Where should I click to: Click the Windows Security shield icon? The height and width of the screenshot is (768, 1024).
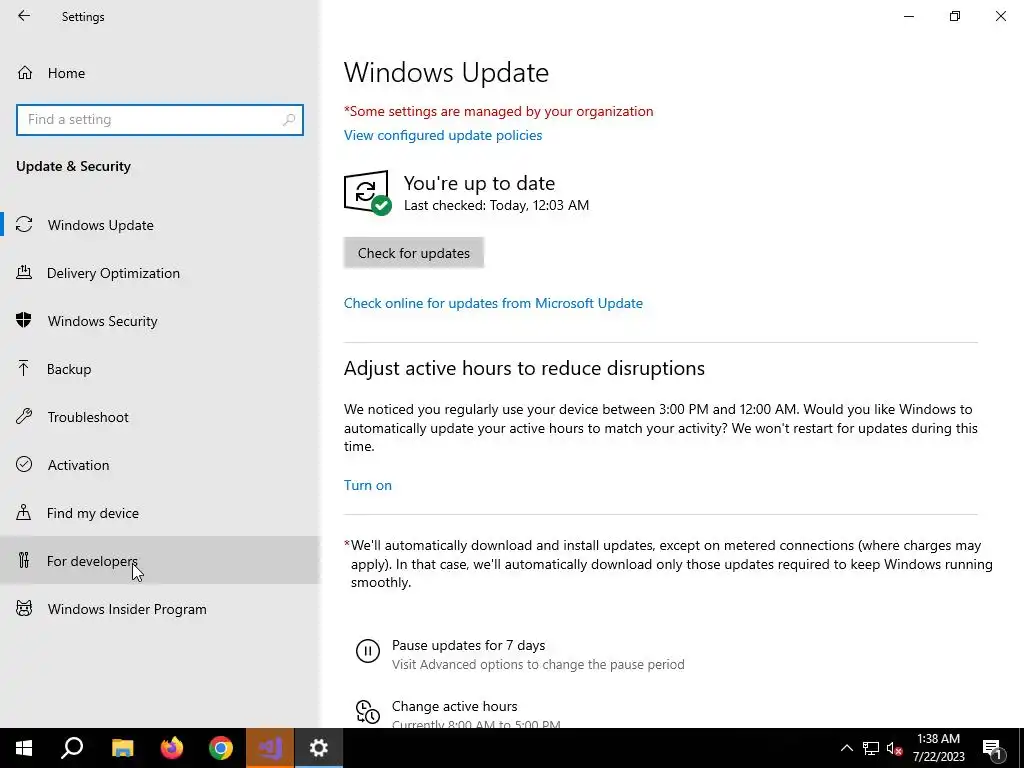pyautogui.click(x=24, y=321)
